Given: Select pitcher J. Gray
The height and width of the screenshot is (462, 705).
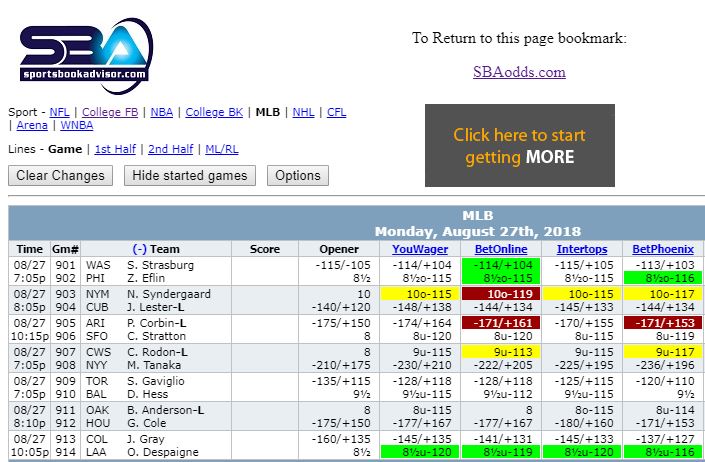Looking at the screenshot, I should 146,439.
